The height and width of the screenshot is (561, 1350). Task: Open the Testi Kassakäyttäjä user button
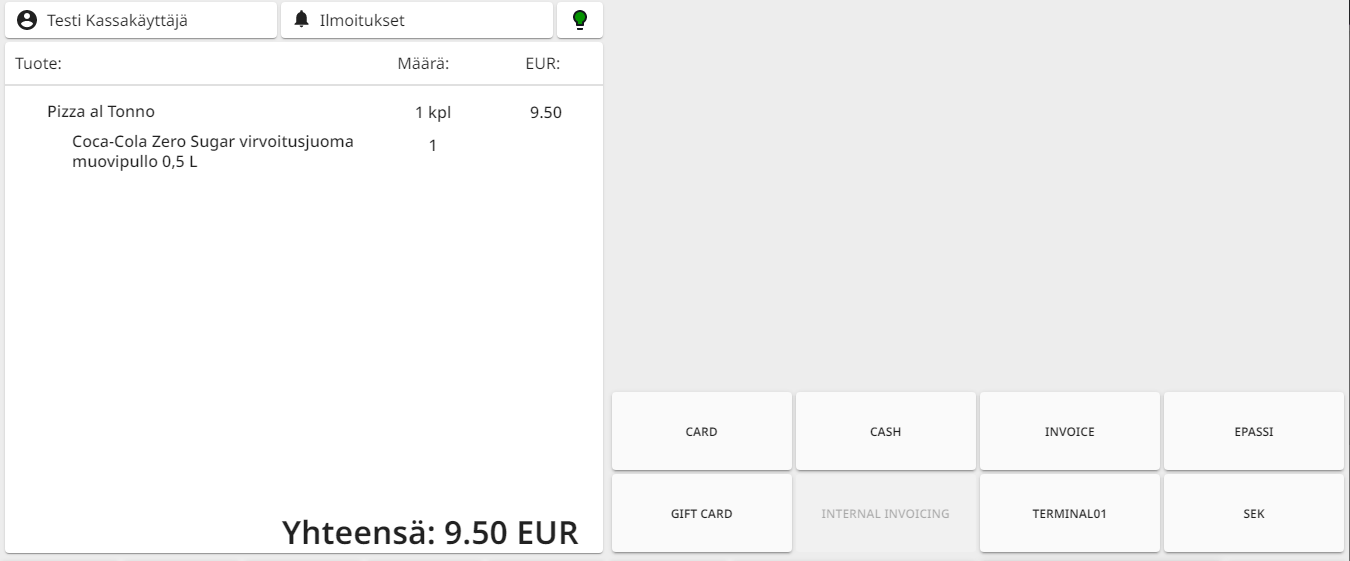coord(141,20)
